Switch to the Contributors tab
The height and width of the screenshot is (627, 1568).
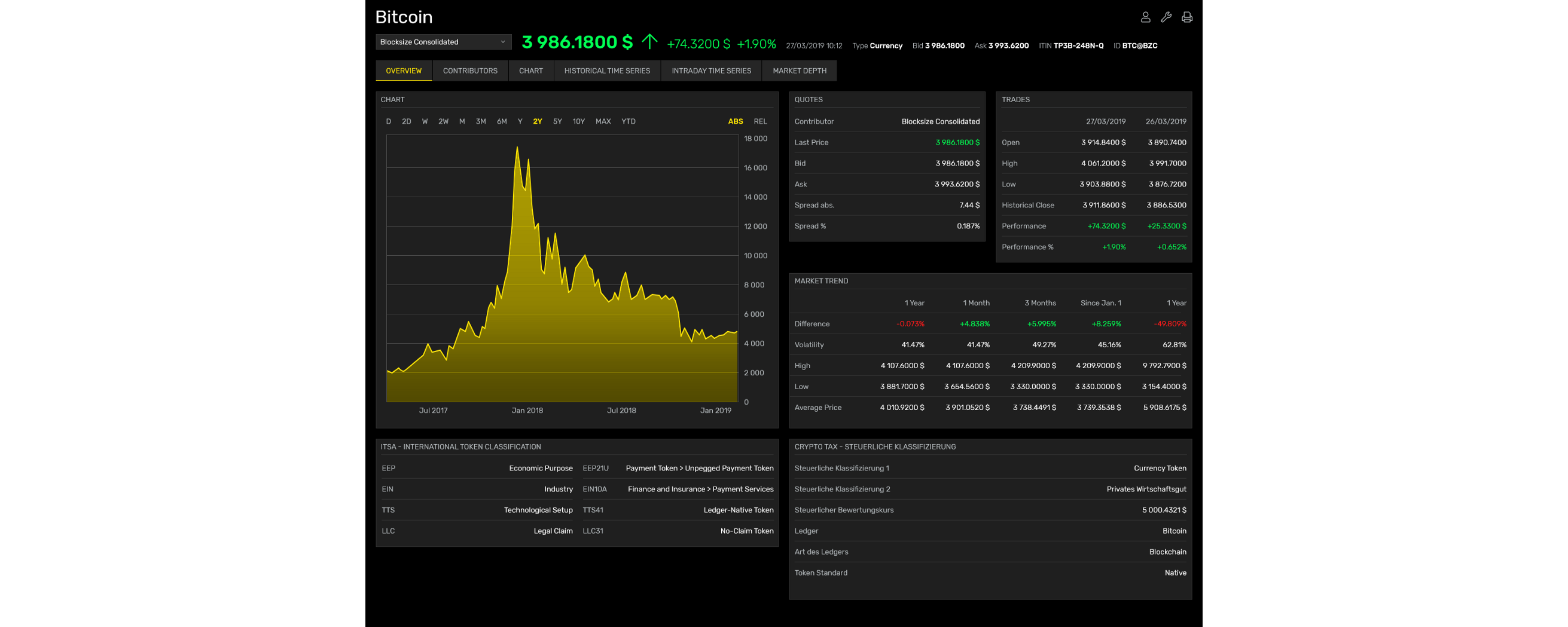pyautogui.click(x=470, y=71)
